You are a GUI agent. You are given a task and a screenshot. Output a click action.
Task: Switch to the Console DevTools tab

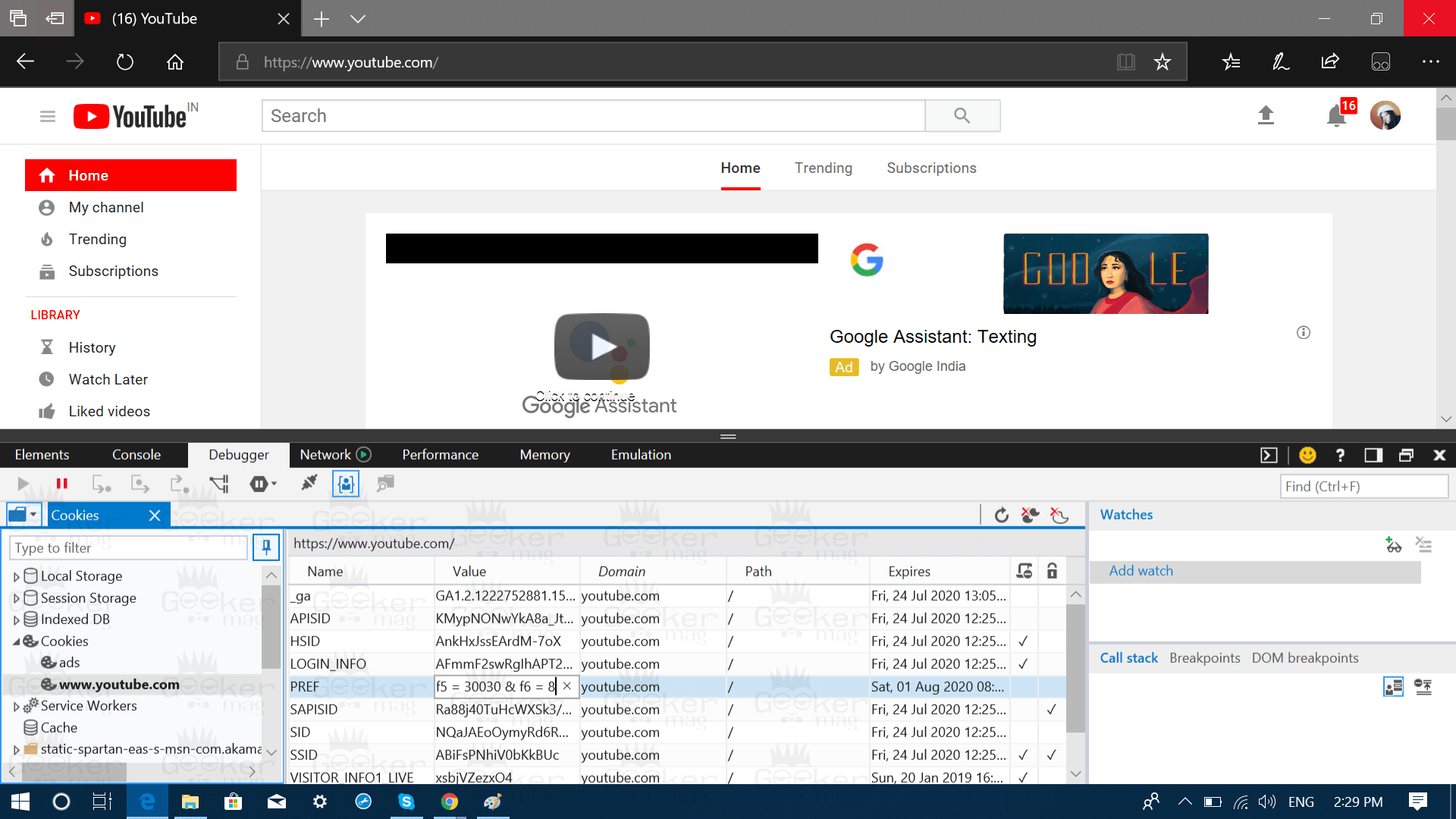click(x=136, y=455)
